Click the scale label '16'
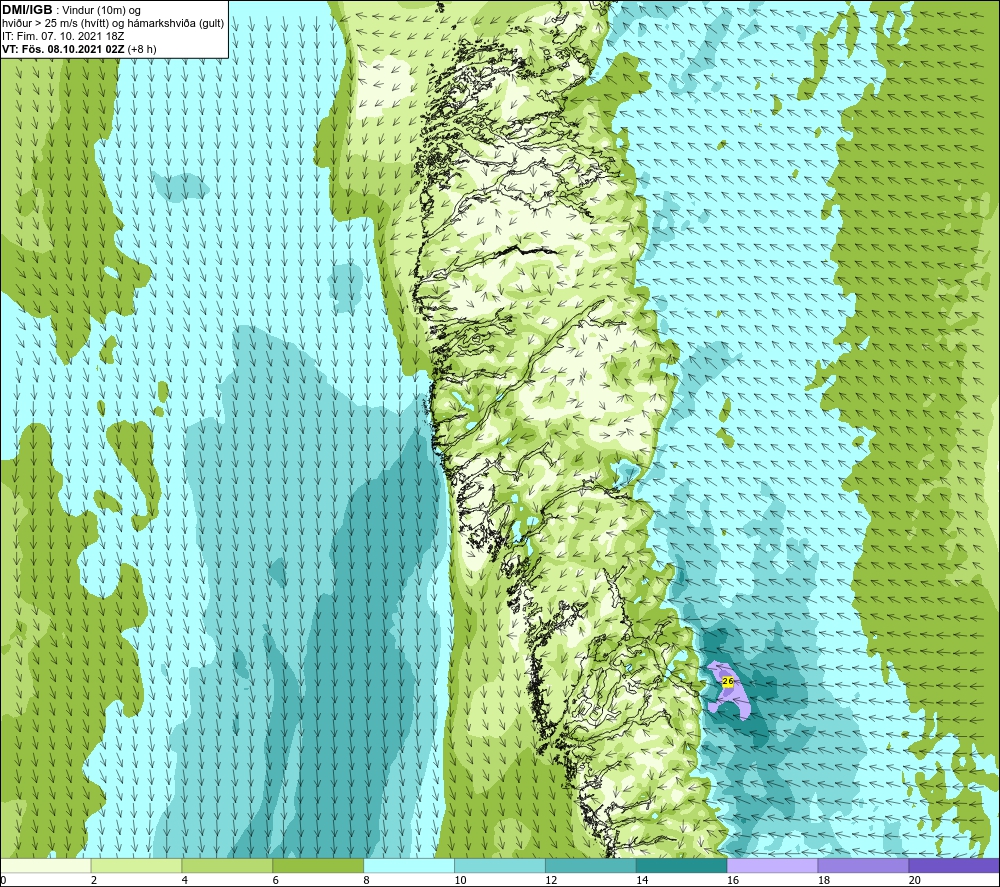This screenshot has height=887, width=1000. coord(733,880)
